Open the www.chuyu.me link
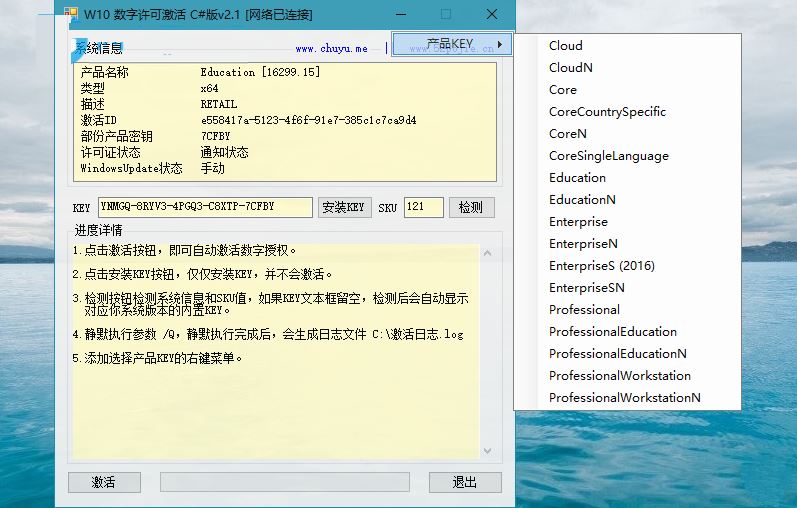This screenshot has height=508, width=797. pyautogui.click(x=331, y=49)
